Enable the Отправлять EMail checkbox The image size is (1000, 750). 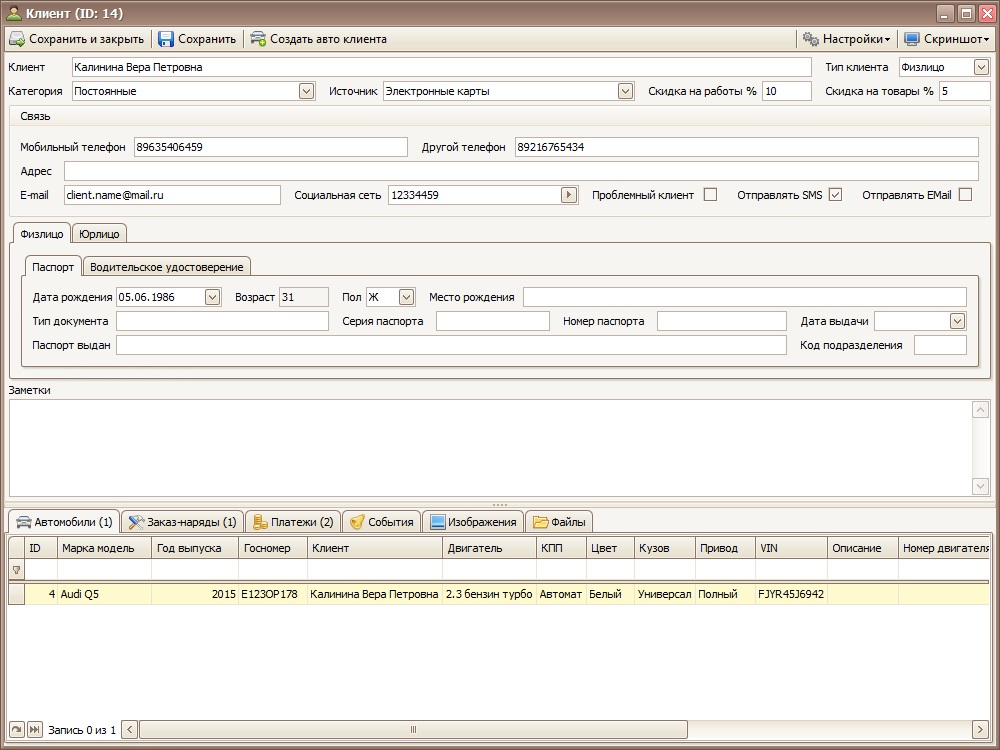pos(966,195)
